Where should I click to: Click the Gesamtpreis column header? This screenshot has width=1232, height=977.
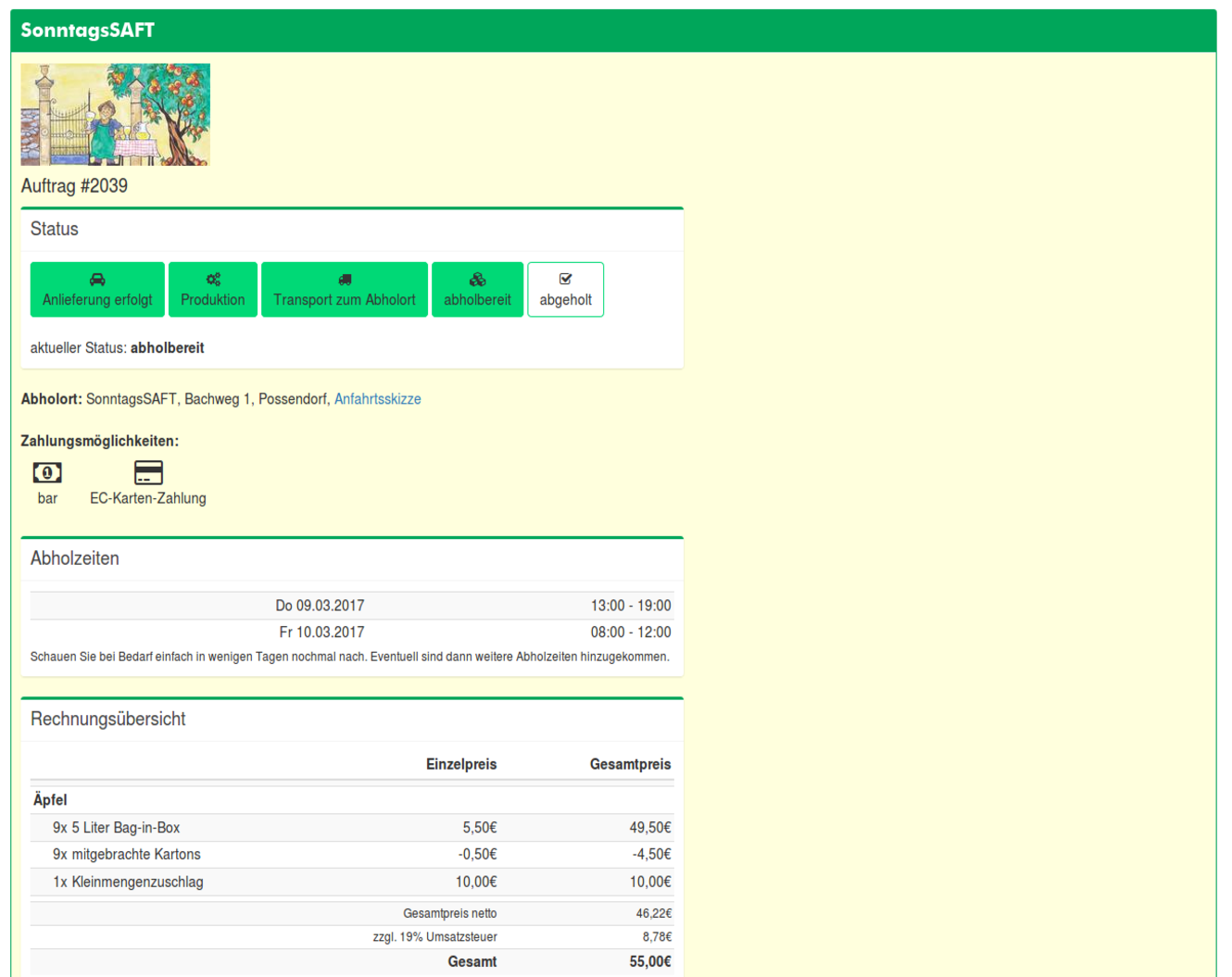pyautogui.click(x=630, y=765)
